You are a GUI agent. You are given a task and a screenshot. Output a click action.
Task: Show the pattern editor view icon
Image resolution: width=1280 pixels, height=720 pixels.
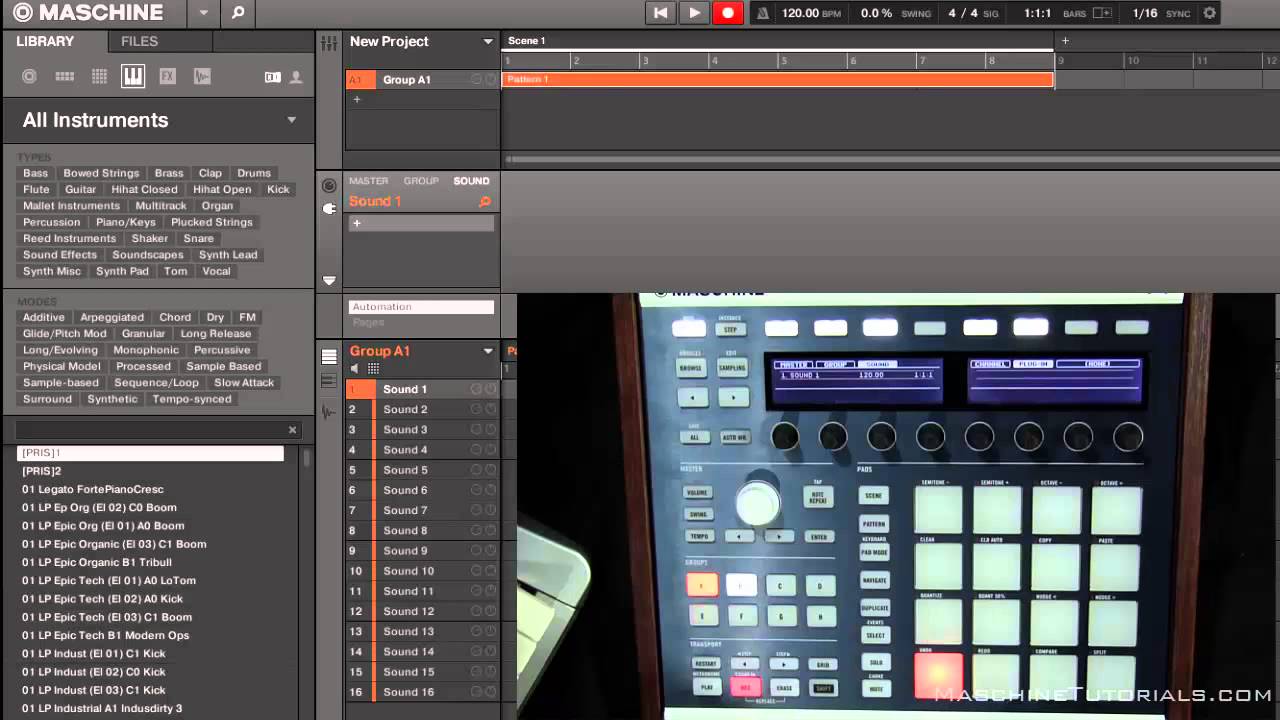329,357
